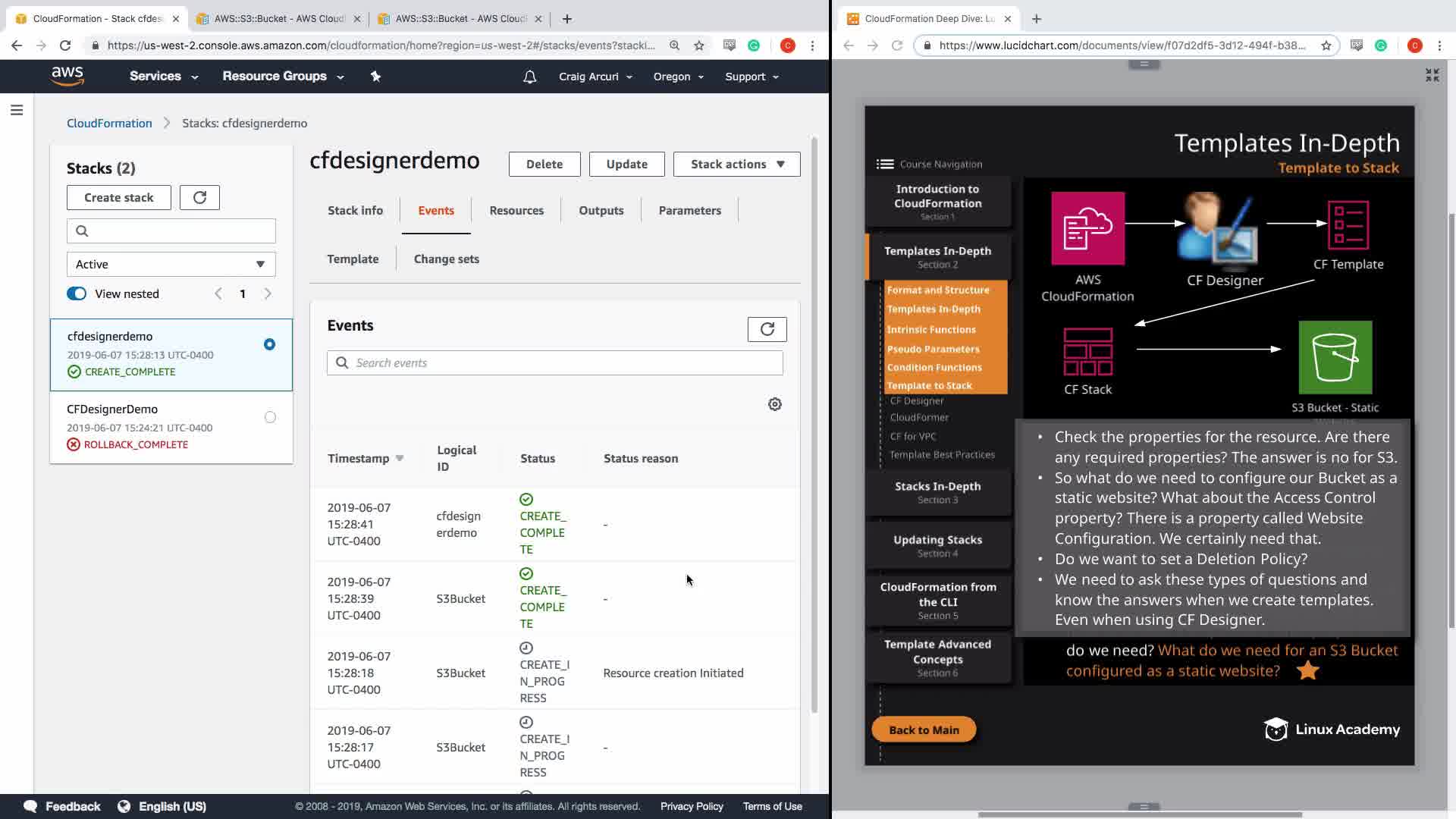Switch to the Resources tab
This screenshot has width=1456, height=819.
[516, 211]
